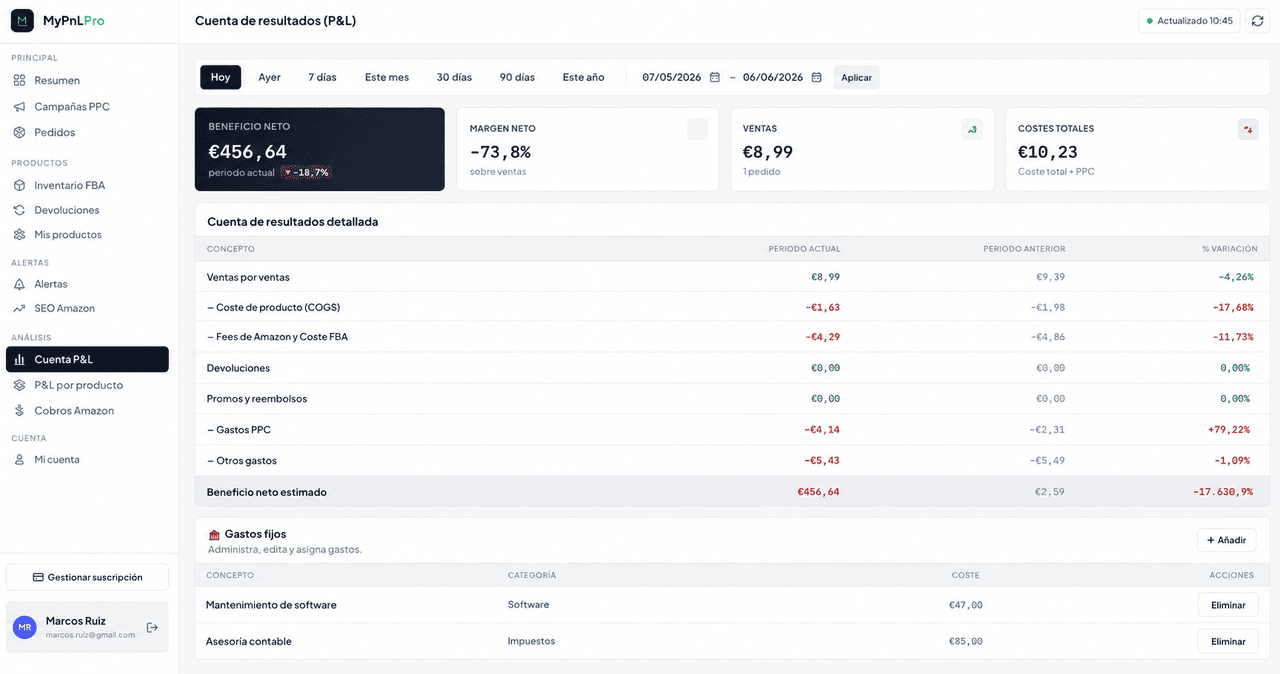Image resolution: width=1280 pixels, height=674 pixels.
Task: Click the Actualizado 10:45 status badge
Action: point(1189,21)
